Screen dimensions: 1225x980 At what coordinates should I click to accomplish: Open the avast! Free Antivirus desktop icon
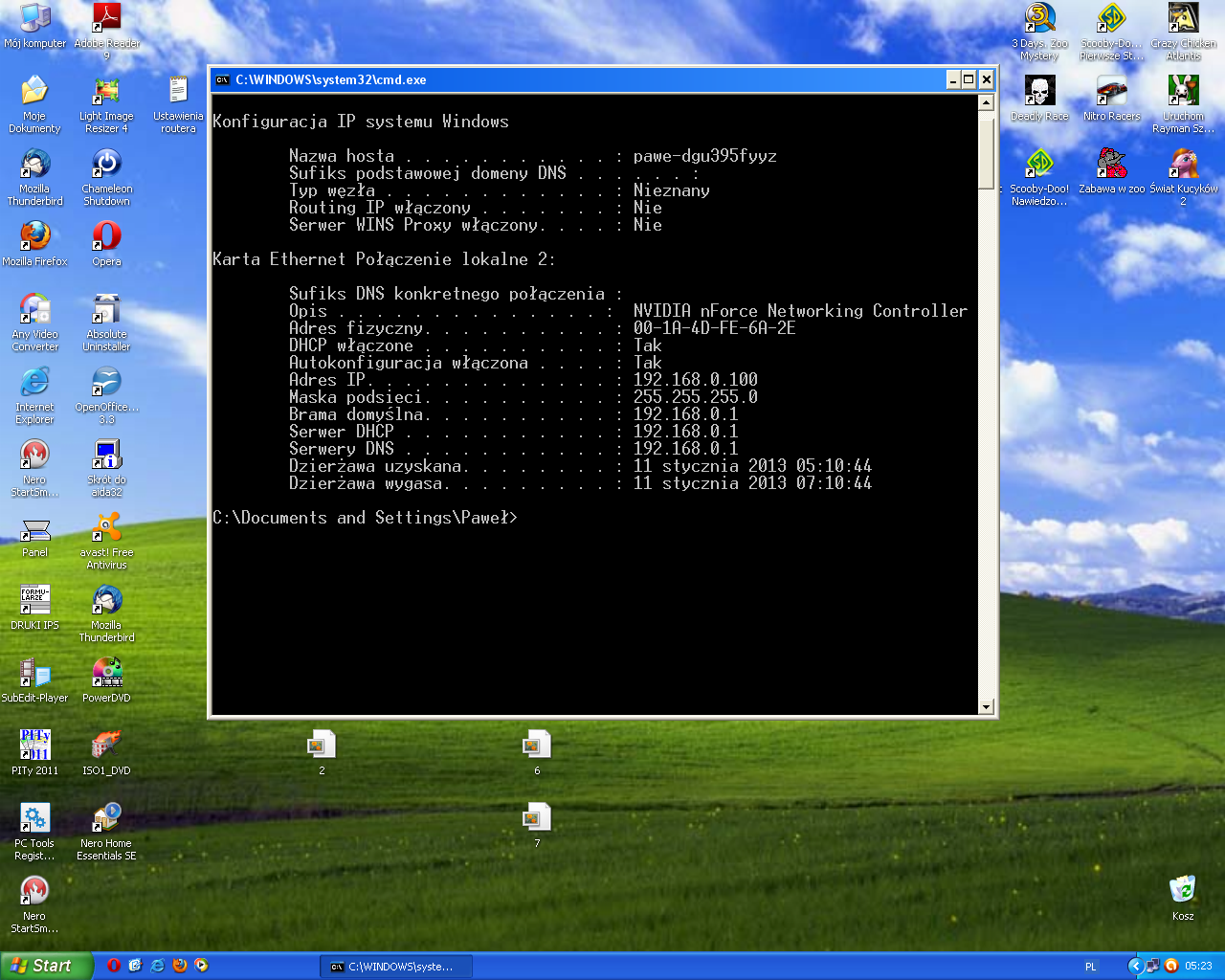click(106, 527)
